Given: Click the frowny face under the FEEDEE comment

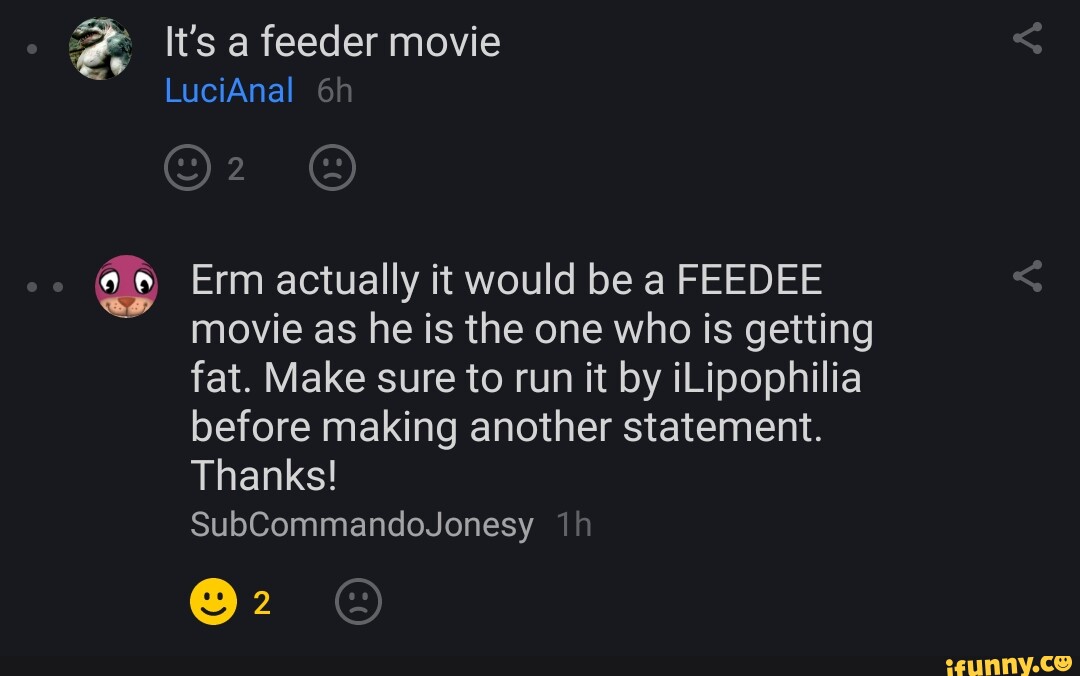Looking at the screenshot, I should [359, 601].
